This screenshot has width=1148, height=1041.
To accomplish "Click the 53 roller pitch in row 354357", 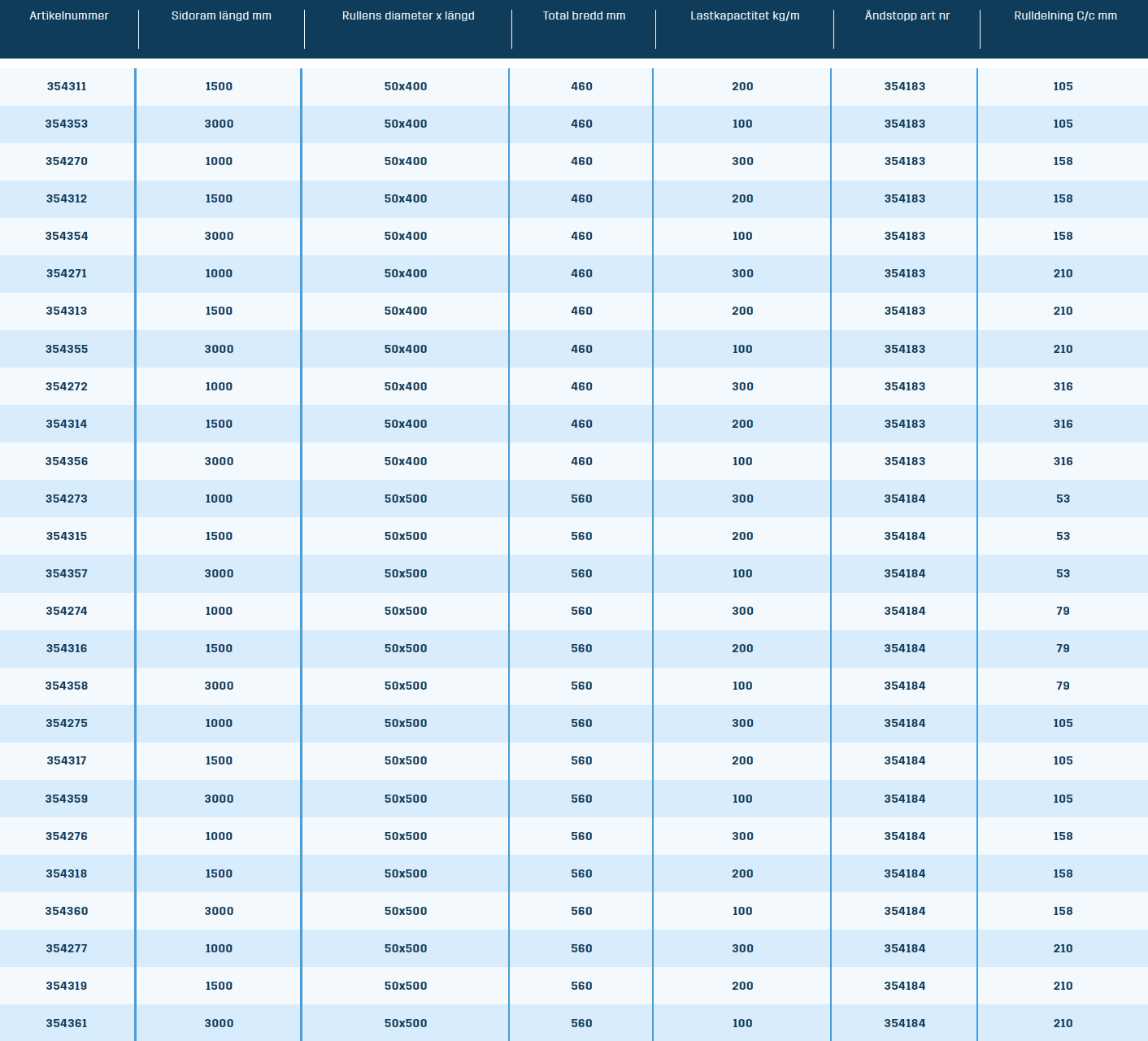I will point(1063,573).
